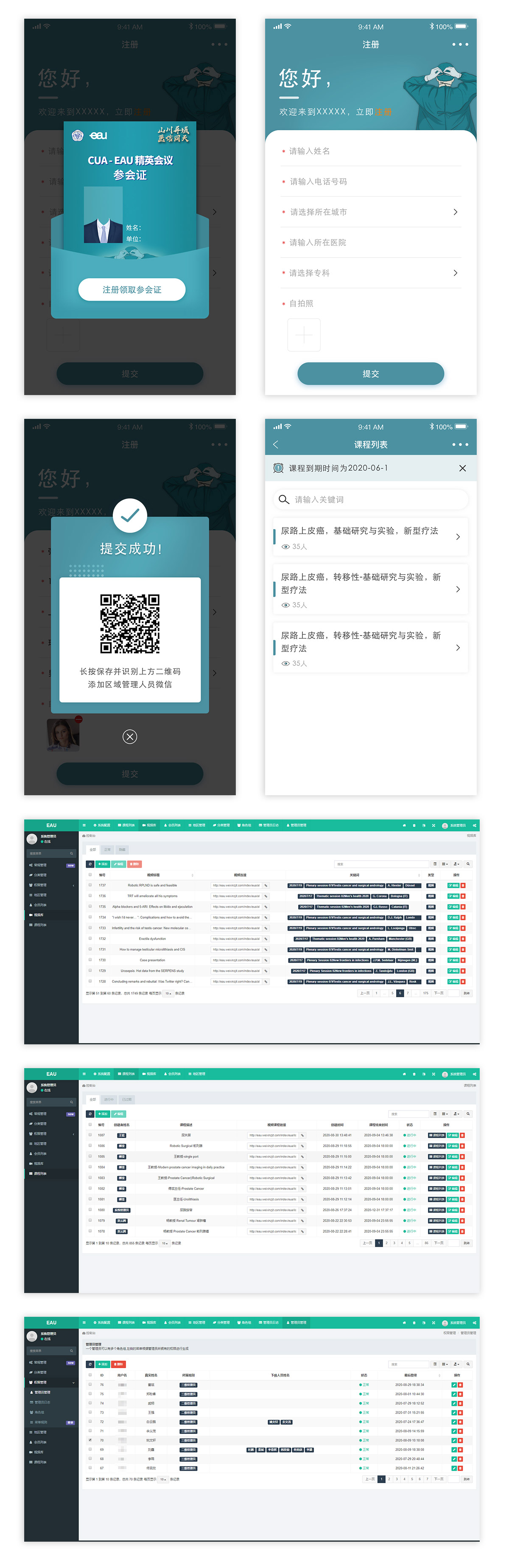Tick checkbox for video row 1737
509x1568 pixels.
coord(90,885)
